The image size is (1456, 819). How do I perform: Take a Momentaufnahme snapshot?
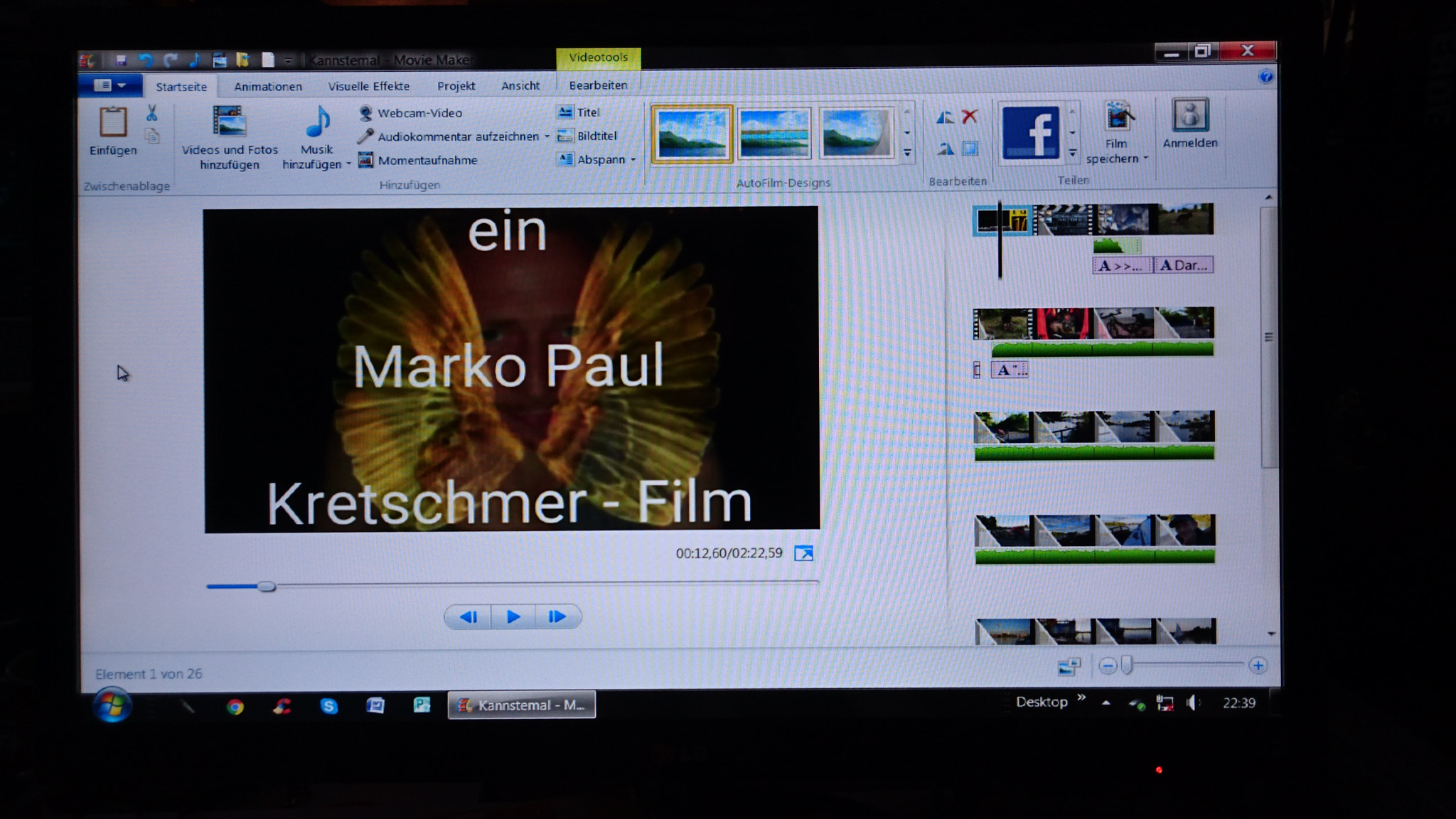tap(418, 160)
